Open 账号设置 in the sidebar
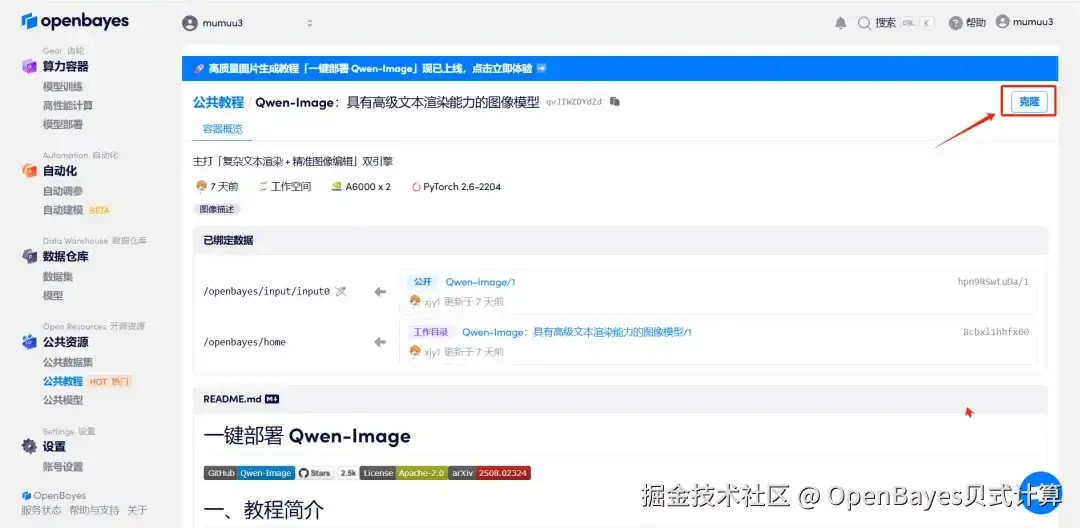Viewport: 1080px width, 528px height. point(63,467)
